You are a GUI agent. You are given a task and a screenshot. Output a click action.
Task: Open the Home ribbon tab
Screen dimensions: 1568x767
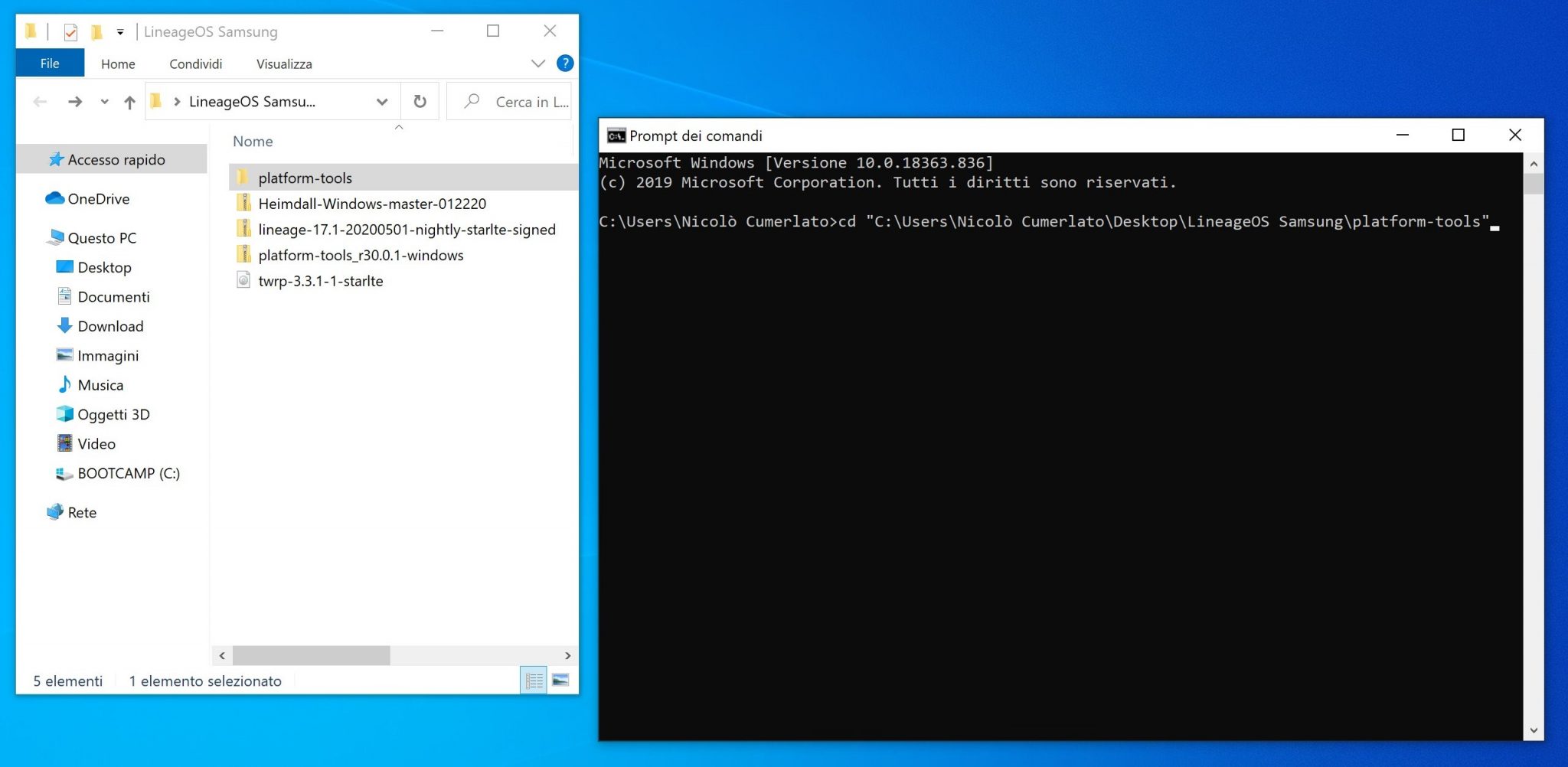pos(118,64)
